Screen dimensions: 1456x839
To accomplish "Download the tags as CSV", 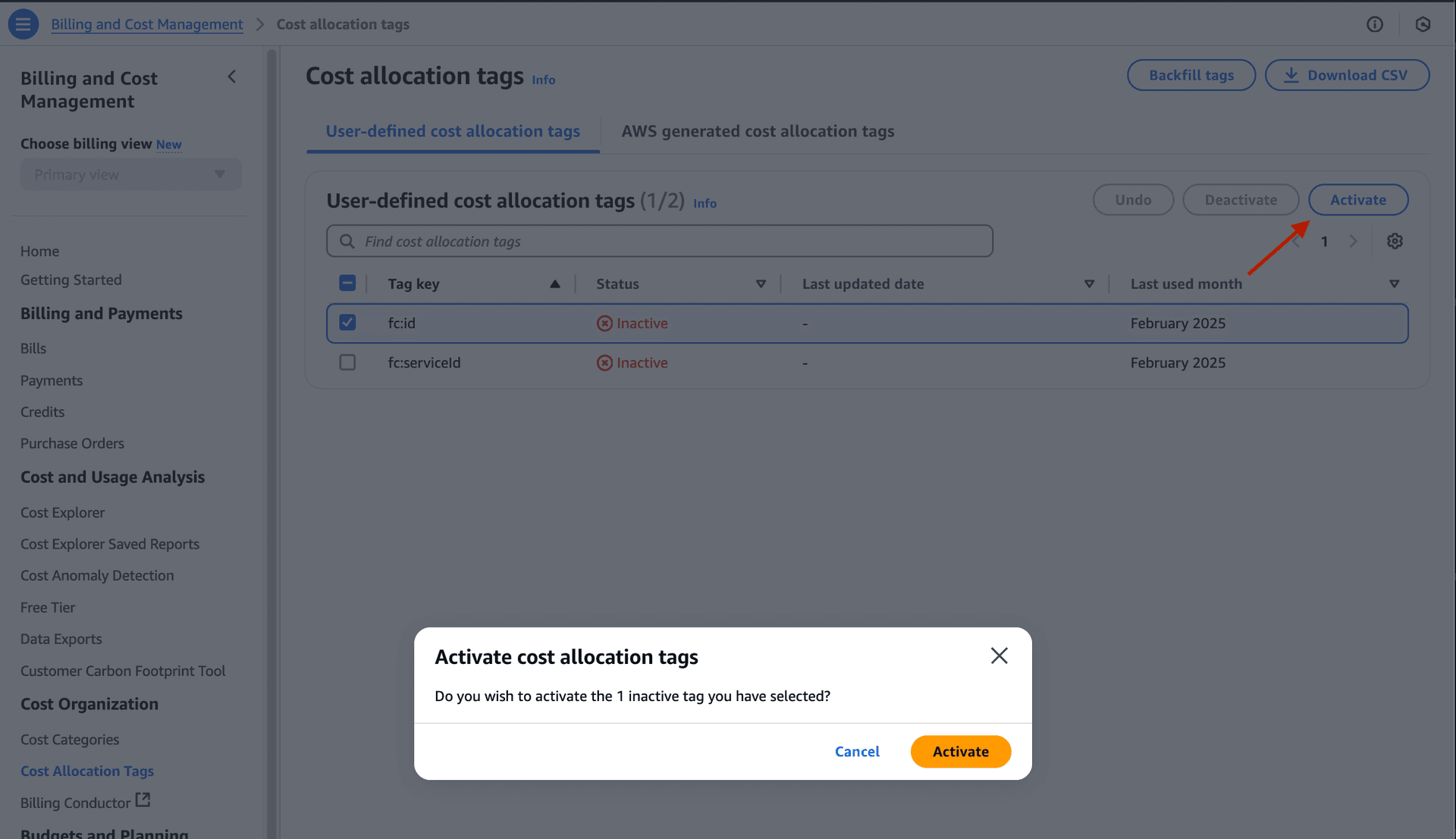I will [x=1347, y=75].
